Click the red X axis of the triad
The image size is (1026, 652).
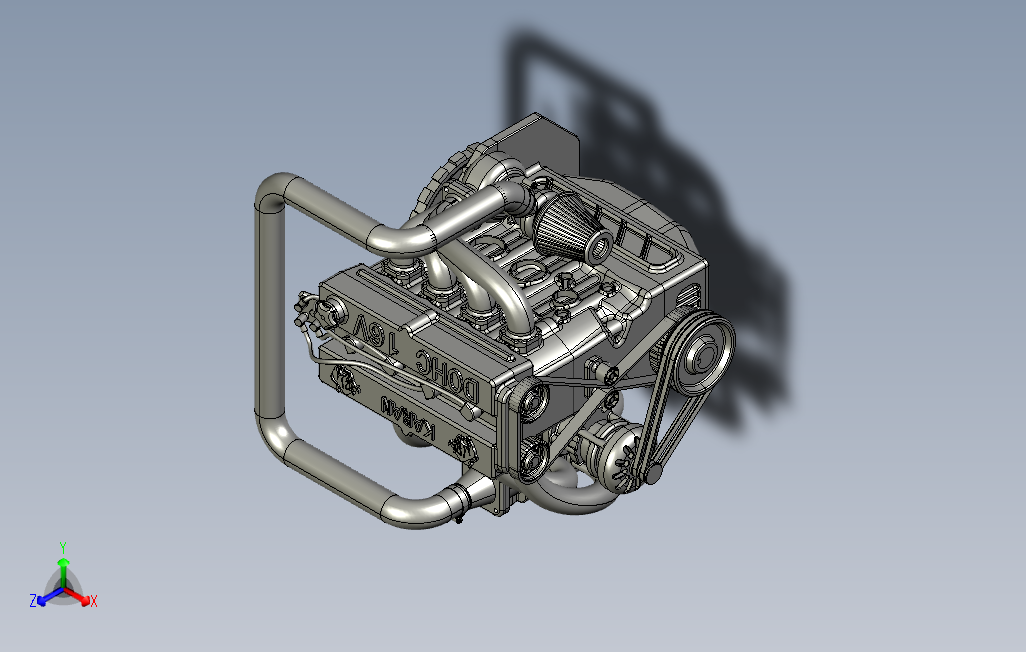pos(77,596)
